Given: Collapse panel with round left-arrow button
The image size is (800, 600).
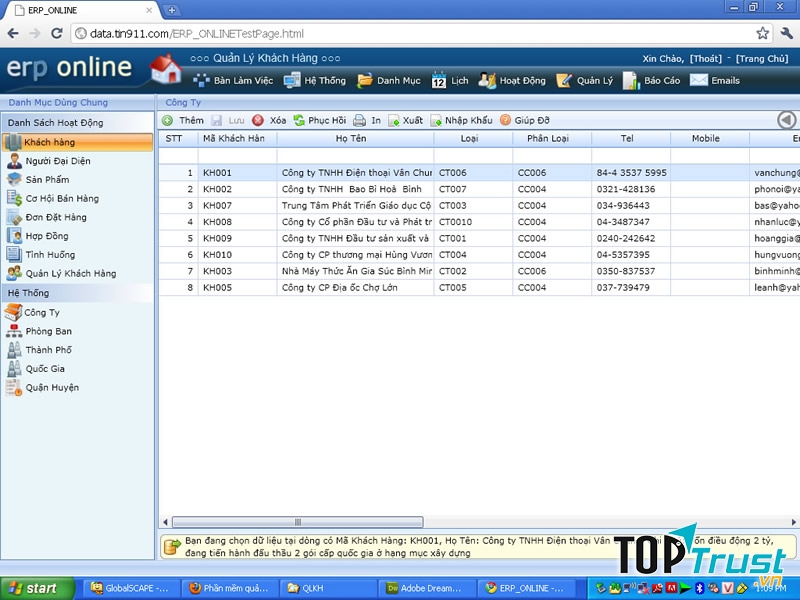Looking at the screenshot, I should click(x=787, y=120).
